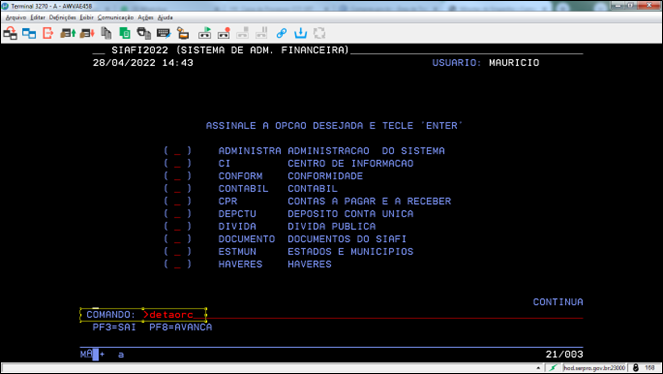663x374 pixels.
Task: Open the Ações menu
Action: [x=145, y=17]
